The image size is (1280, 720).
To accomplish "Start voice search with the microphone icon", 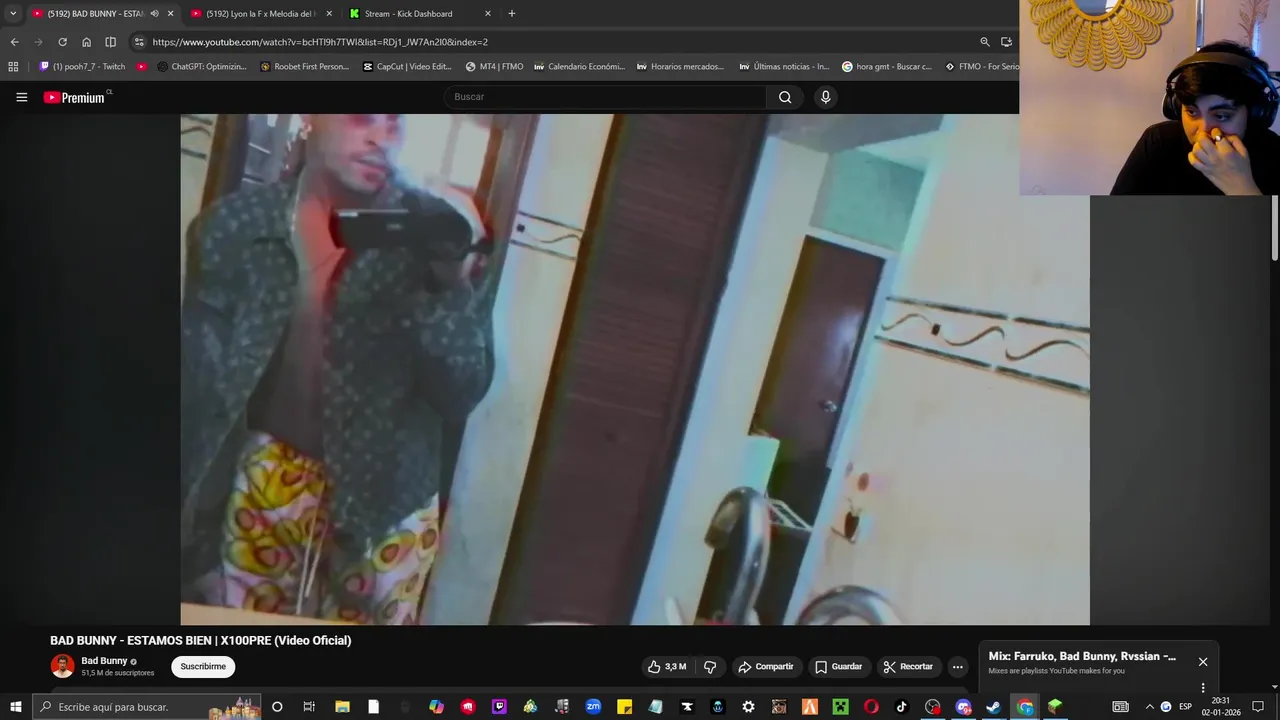I will click(825, 97).
